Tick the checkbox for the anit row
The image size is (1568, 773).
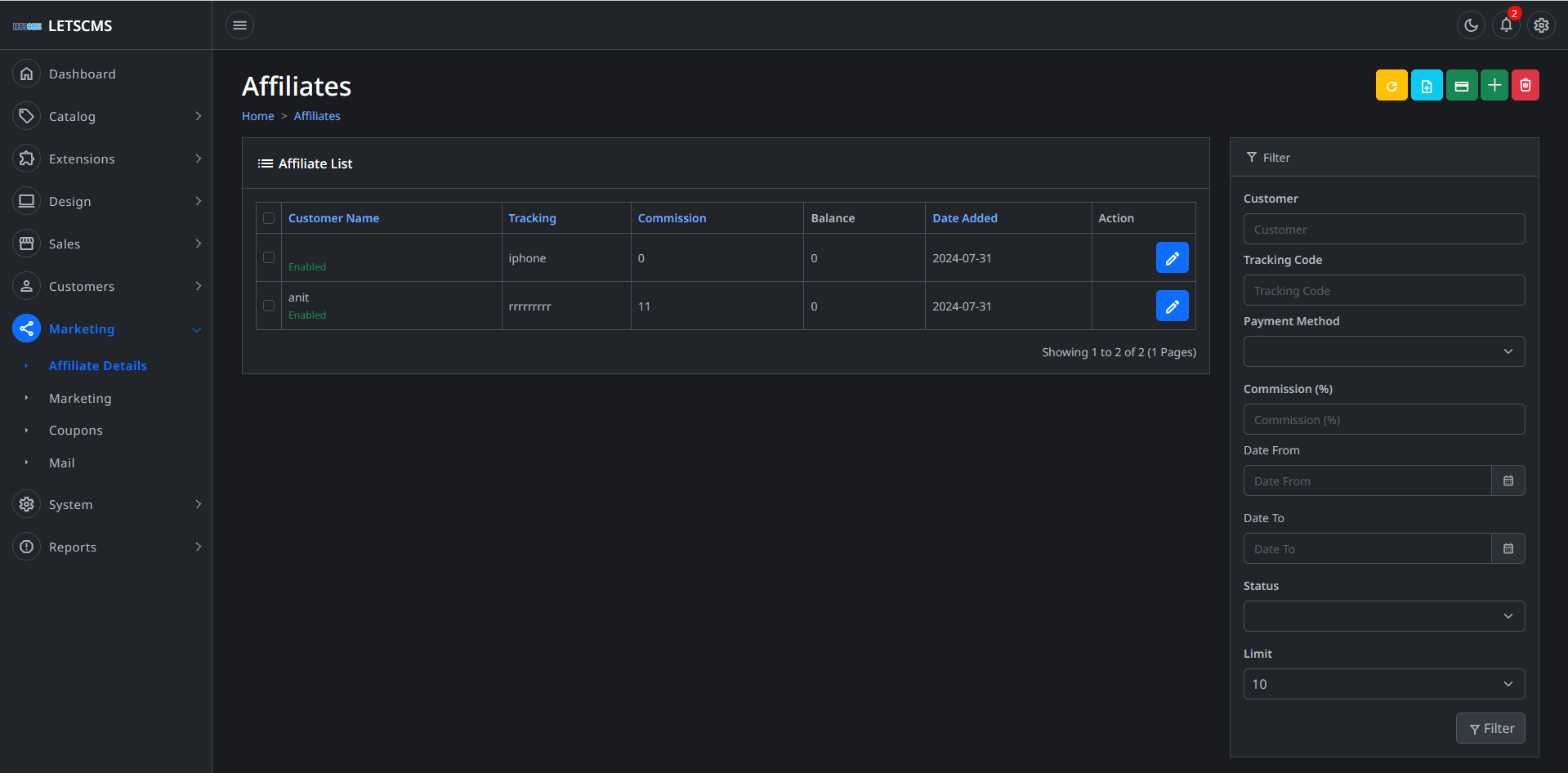point(269,306)
